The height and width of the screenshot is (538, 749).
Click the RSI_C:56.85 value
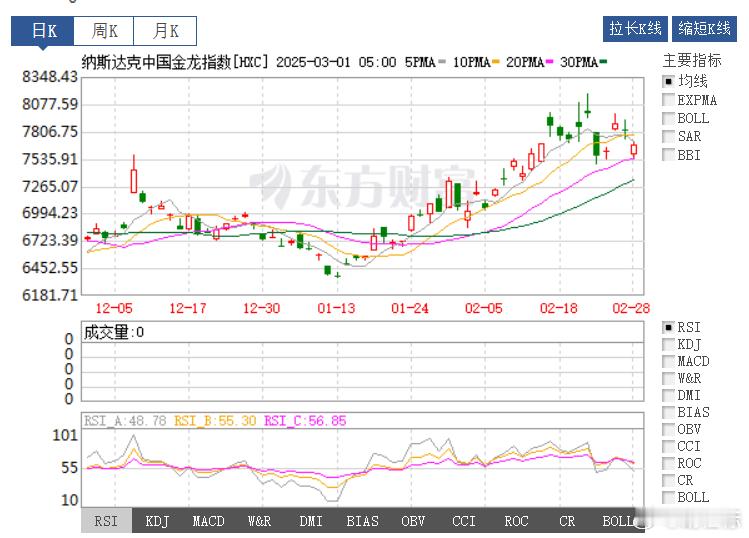tap(305, 421)
